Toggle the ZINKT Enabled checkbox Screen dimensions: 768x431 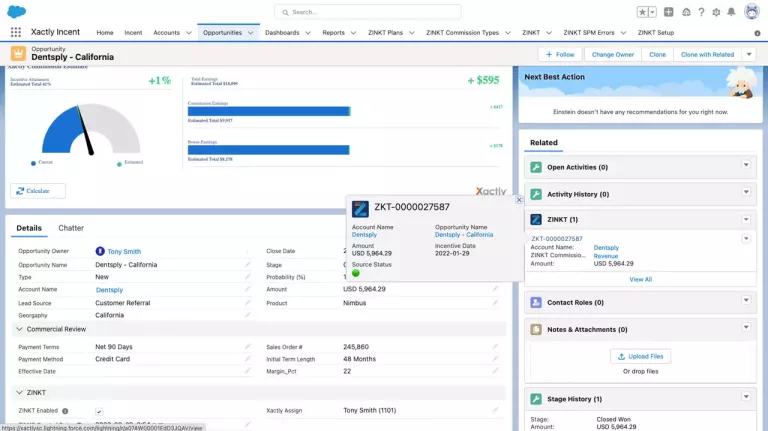click(99, 411)
